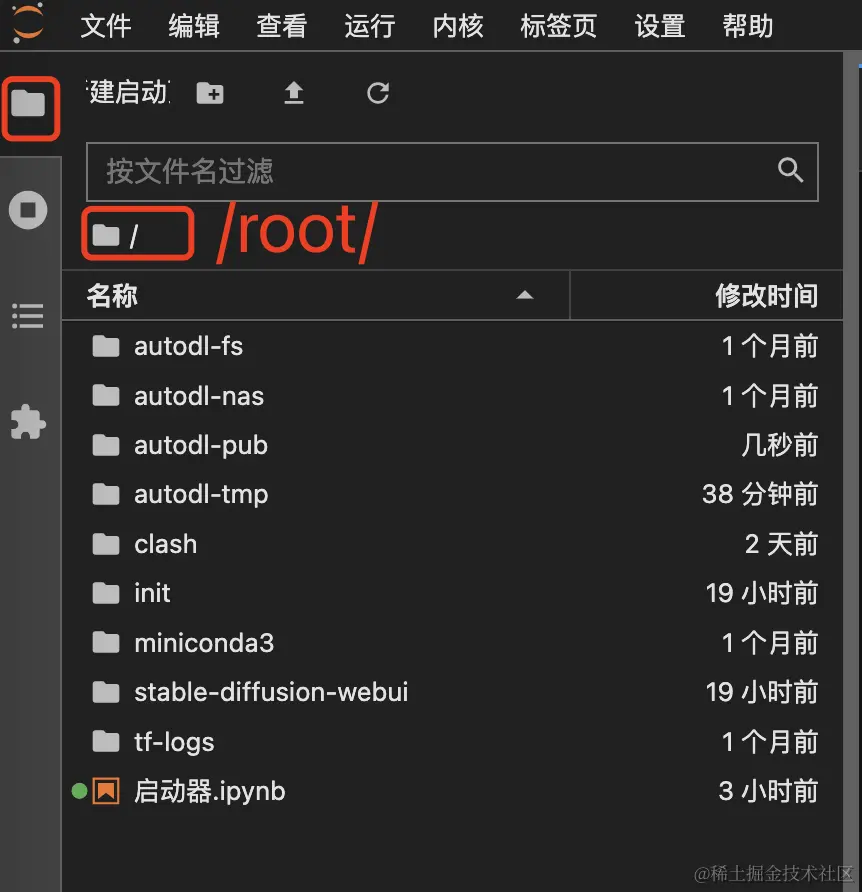This screenshot has width=862, height=892.
Task: Click the 几秒前 modified time of autodl-pub
Action: (779, 445)
